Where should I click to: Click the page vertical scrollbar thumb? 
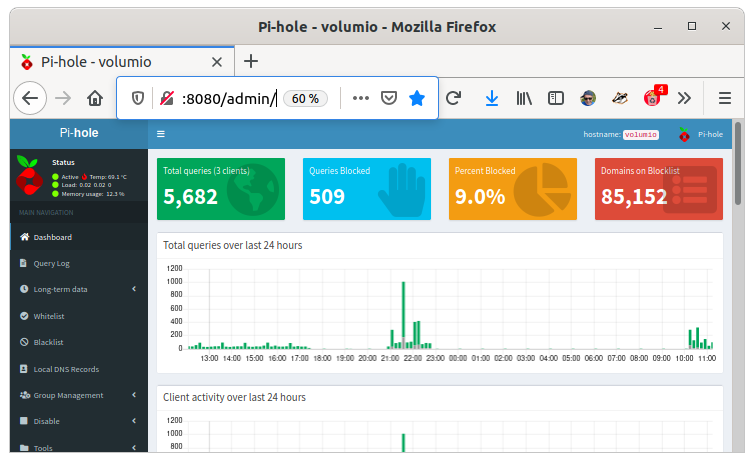tap(738, 163)
